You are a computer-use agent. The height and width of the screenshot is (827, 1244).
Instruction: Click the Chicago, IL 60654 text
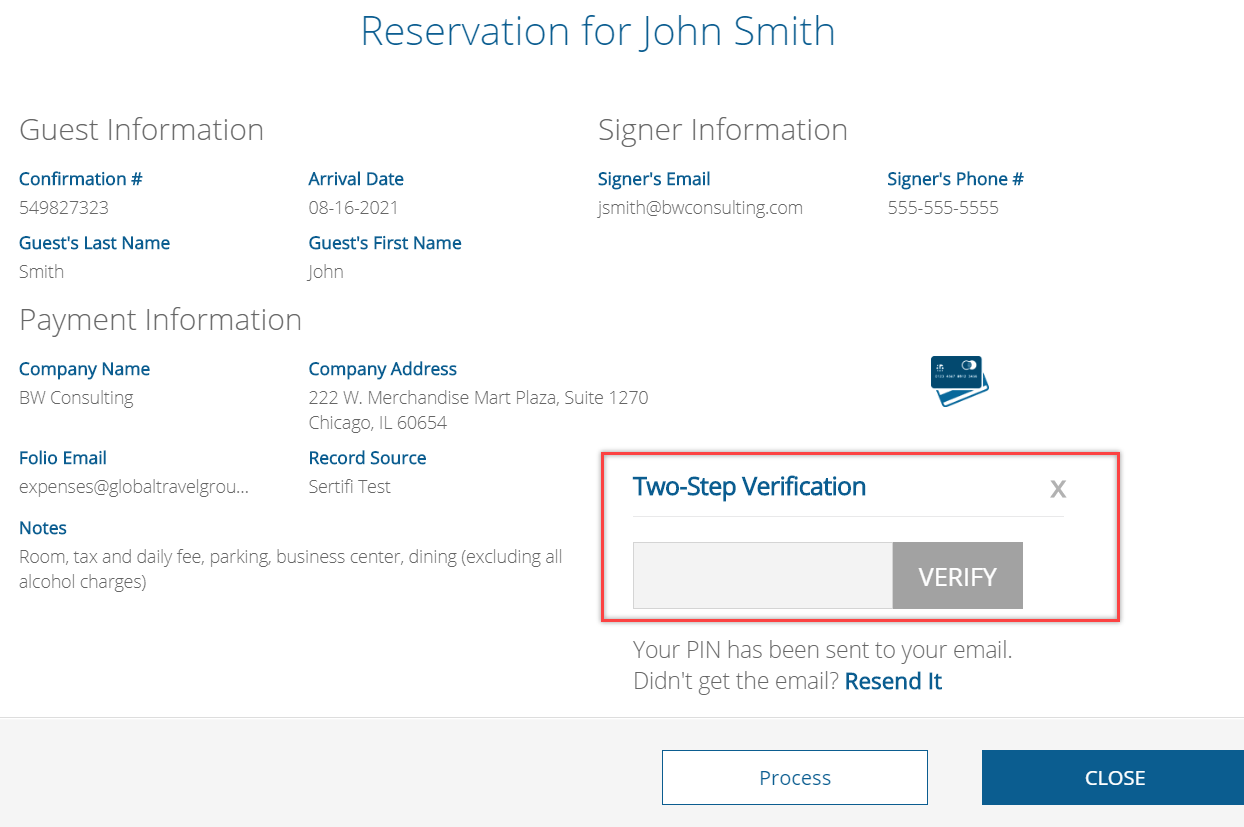[x=378, y=423]
